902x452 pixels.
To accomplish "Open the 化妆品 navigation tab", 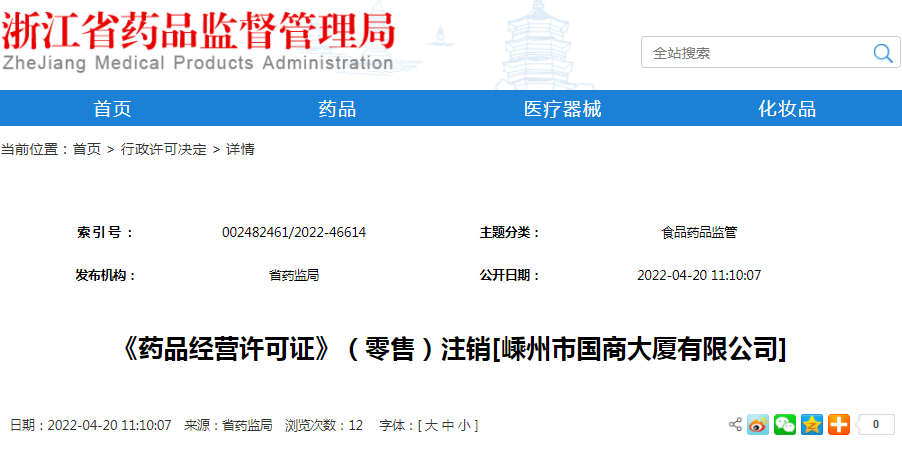I will 787,109.
